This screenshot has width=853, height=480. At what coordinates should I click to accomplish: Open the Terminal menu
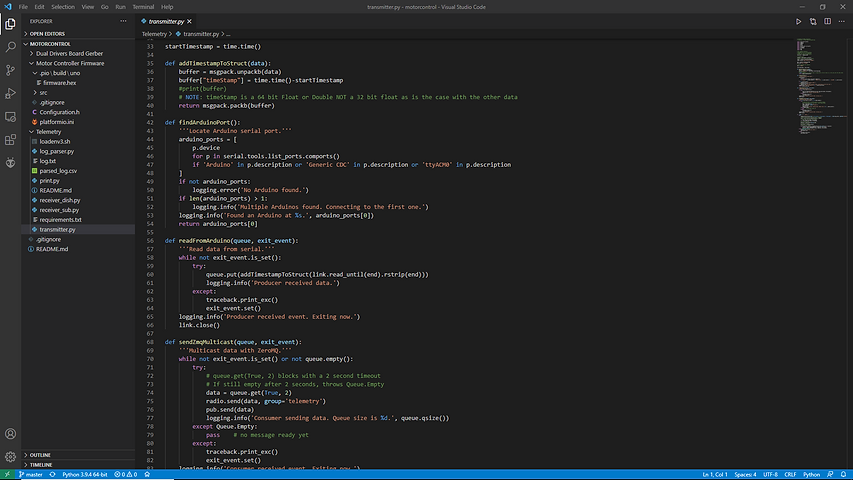pyautogui.click(x=144, y=6)
